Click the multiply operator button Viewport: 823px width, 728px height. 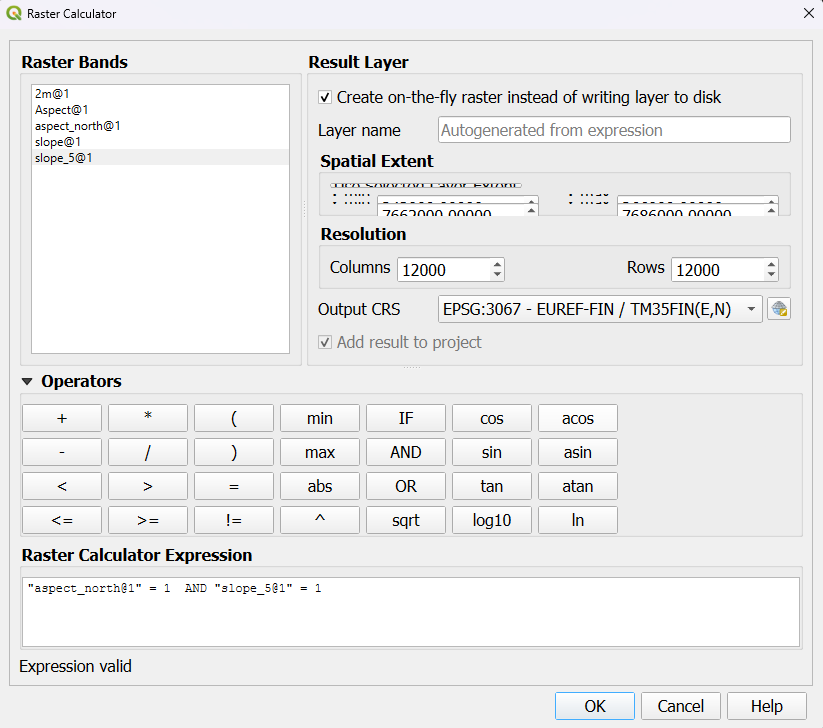click(148, 418)
